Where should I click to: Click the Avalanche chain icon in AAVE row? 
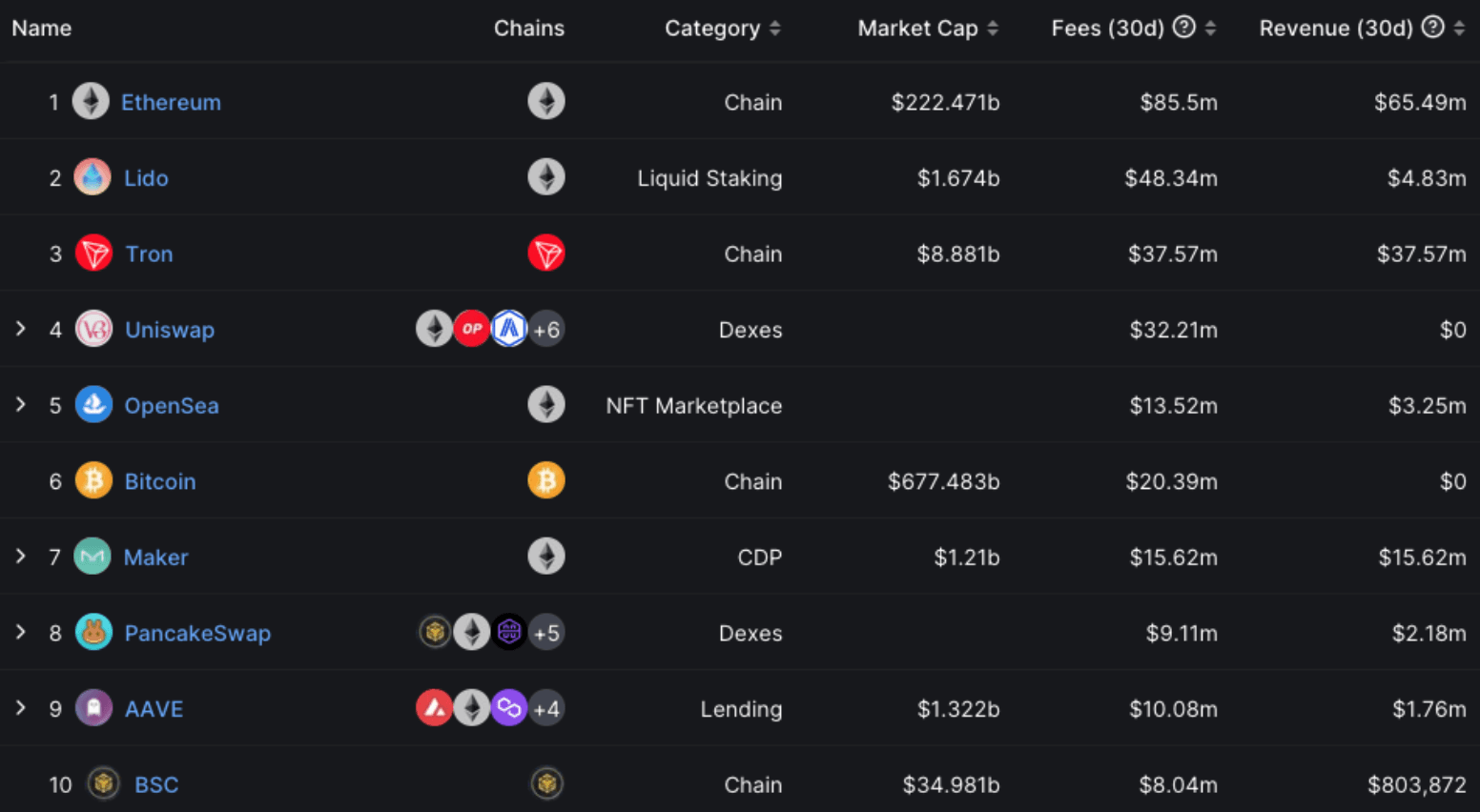(x=434, y=708)
